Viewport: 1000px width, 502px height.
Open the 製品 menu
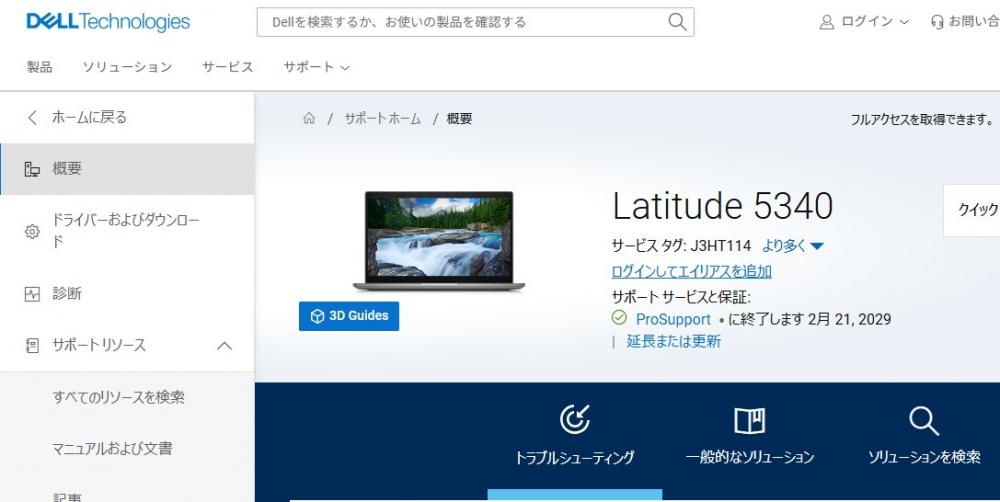(x=40, y=67)
